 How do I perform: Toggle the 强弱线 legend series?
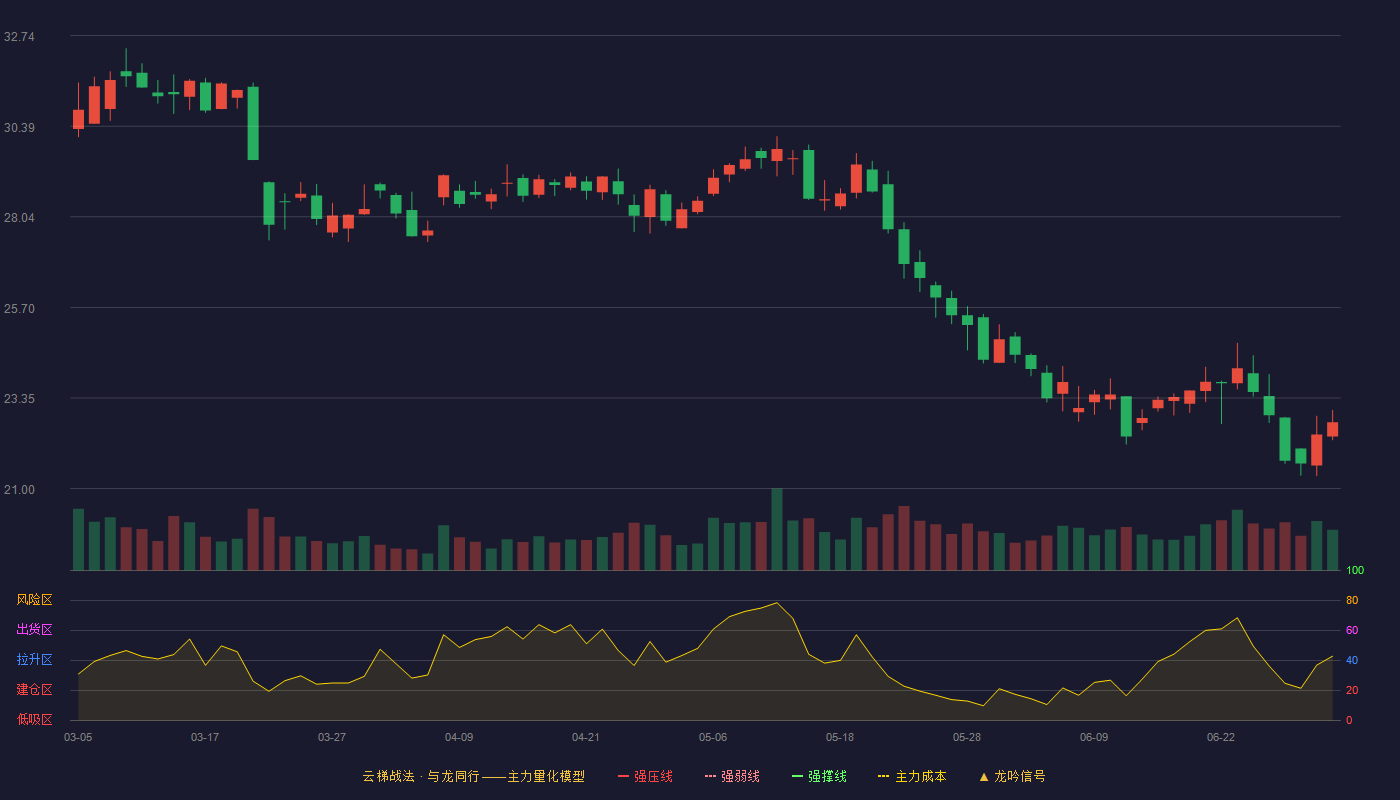tap(732, 776)
